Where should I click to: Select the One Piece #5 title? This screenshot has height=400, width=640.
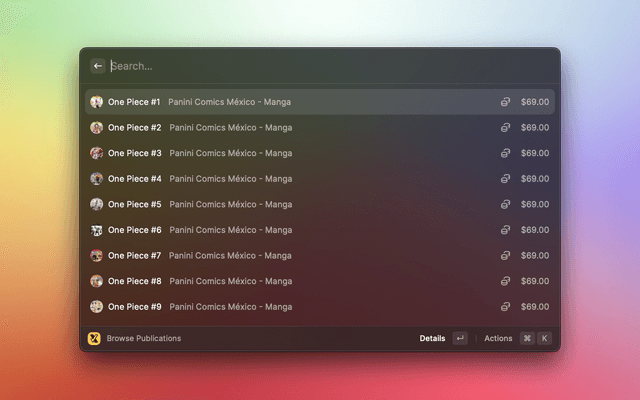[134, 204]
